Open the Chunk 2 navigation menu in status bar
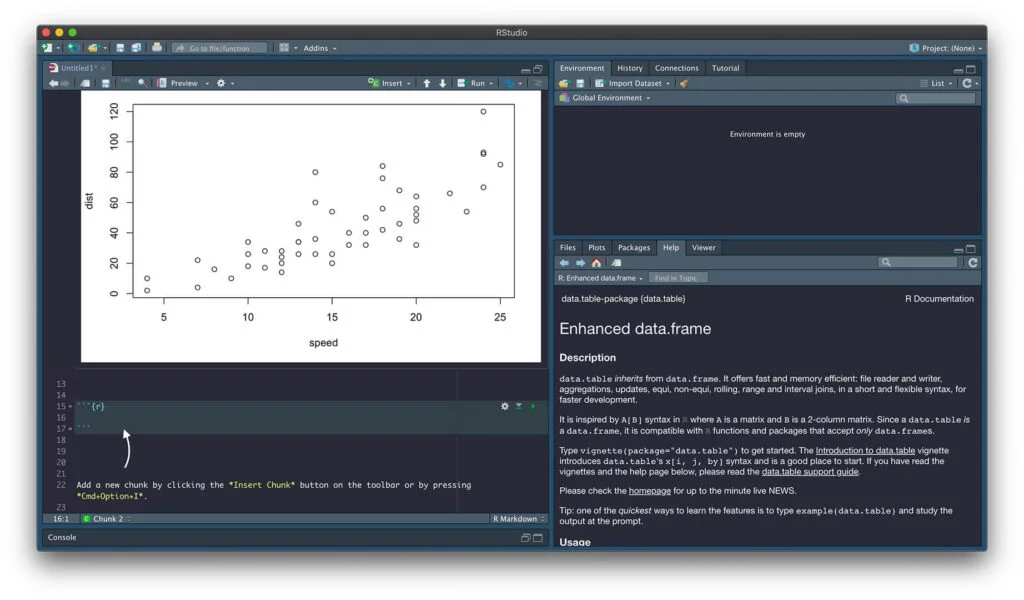1024x600 pixels. pyautogui.click(x=107, y=519)
